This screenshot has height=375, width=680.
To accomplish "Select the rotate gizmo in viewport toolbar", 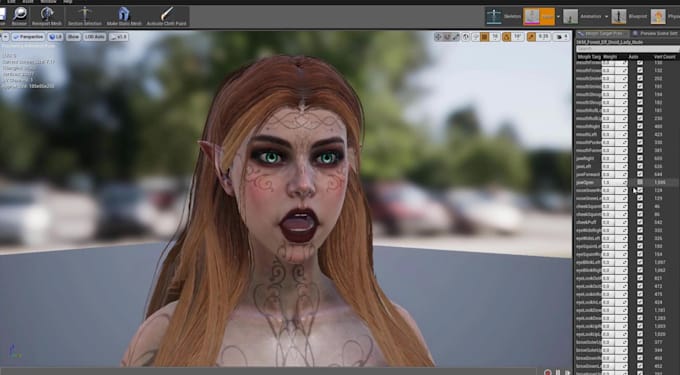I will click(x=447, y=37).
